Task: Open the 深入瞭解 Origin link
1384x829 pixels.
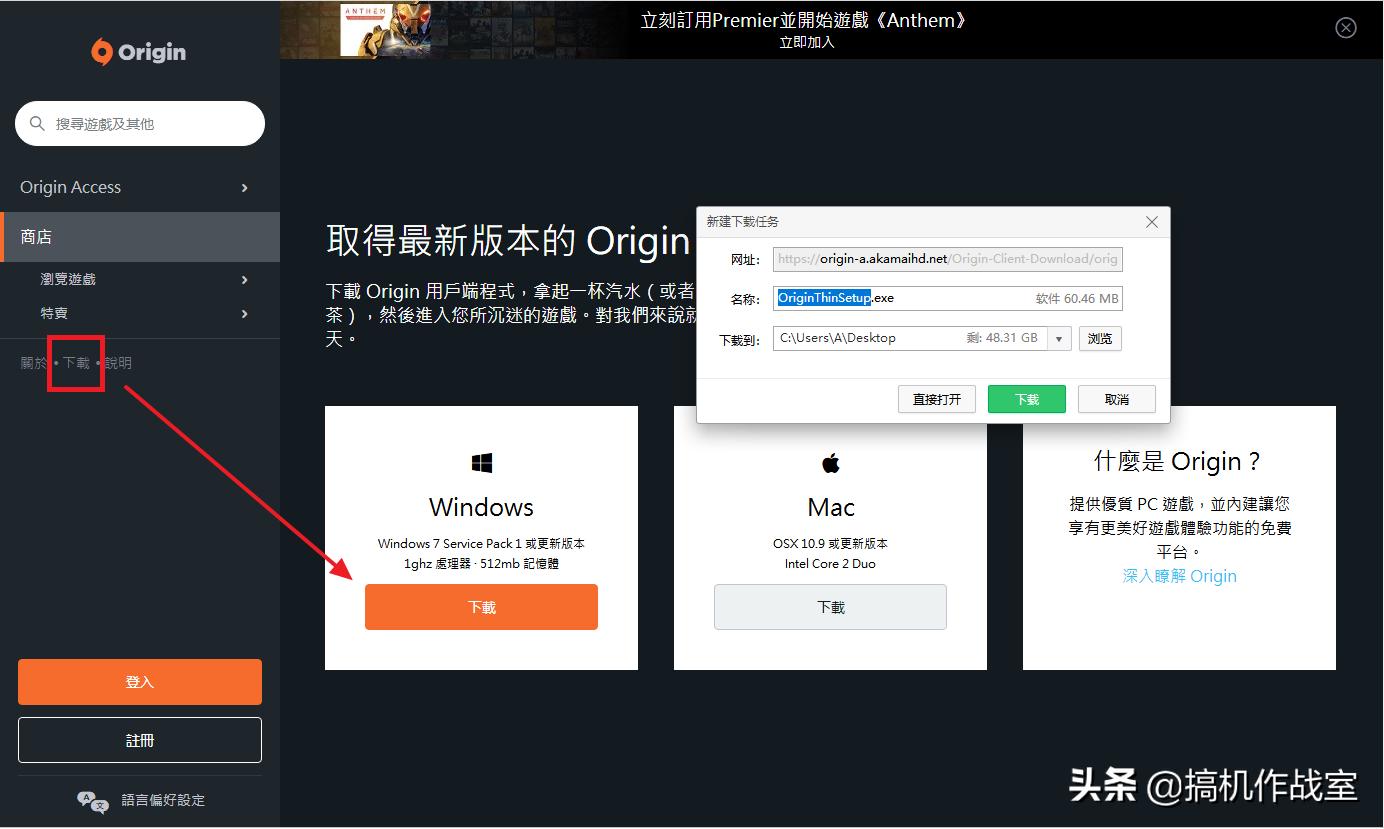Action: point(1179,575)
